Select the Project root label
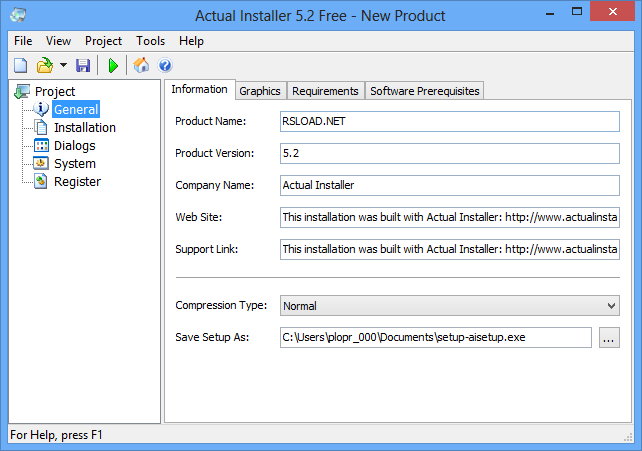 (x=55, y=91)
